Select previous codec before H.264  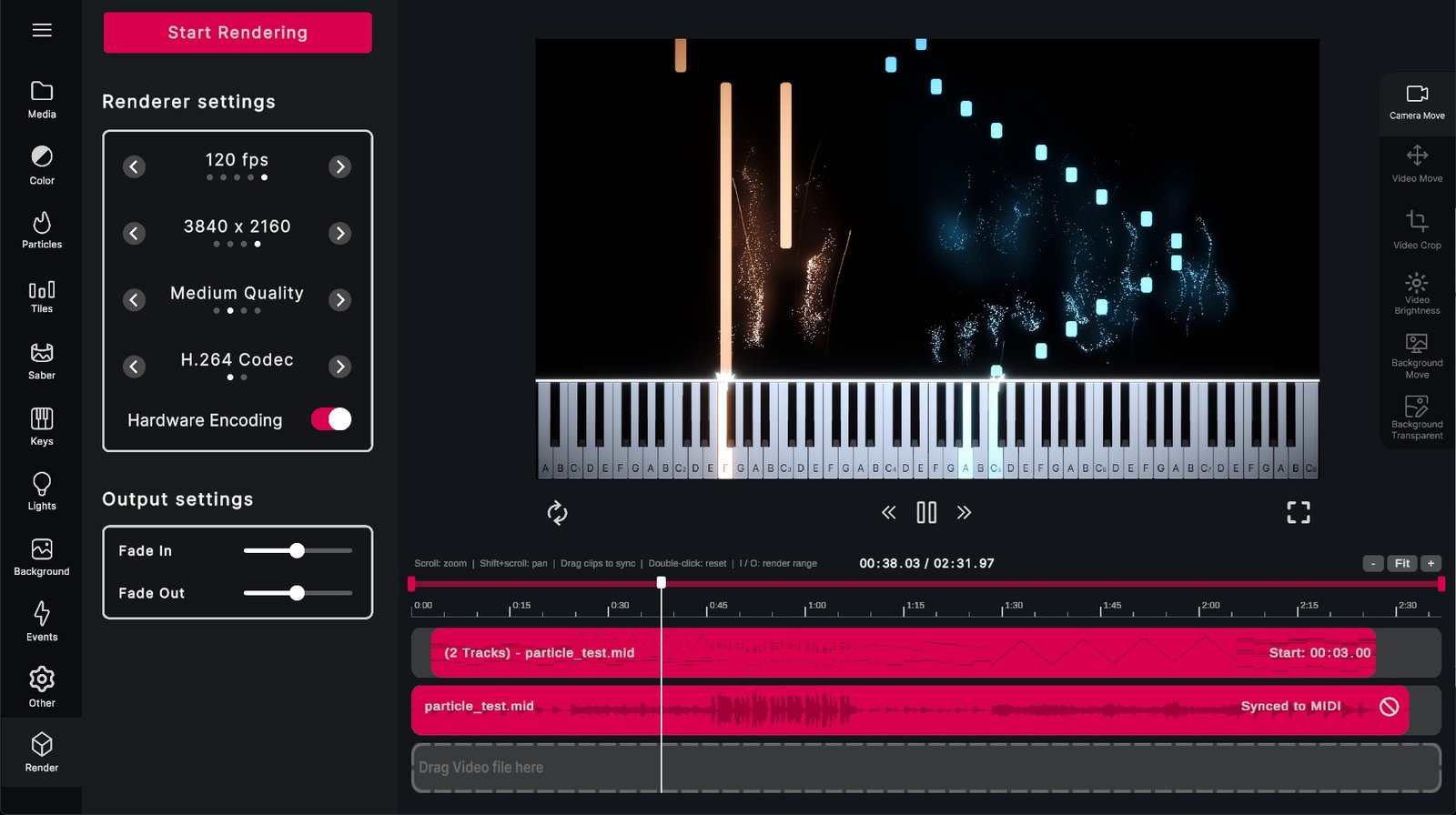(134, 367)
